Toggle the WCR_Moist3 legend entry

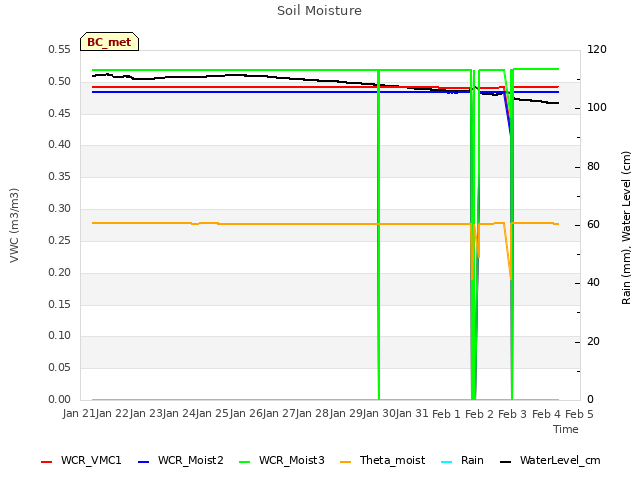[x=281, y=460]
